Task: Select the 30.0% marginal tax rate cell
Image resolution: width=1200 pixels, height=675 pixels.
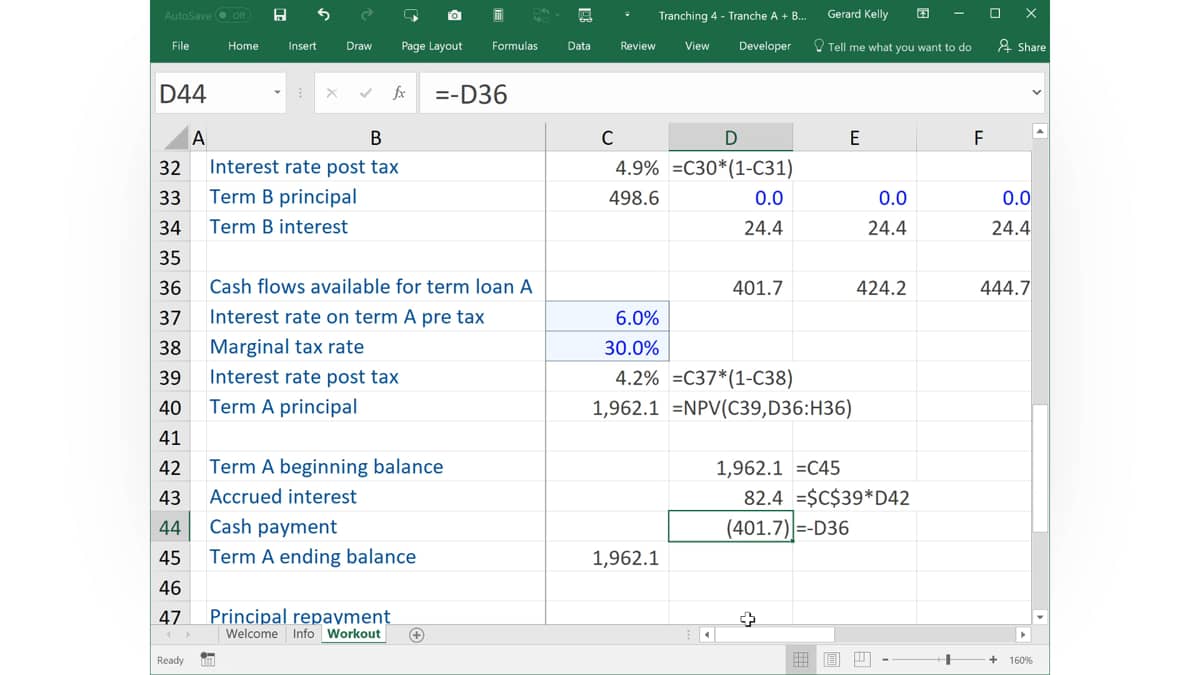Action: (x=607, y=347)
